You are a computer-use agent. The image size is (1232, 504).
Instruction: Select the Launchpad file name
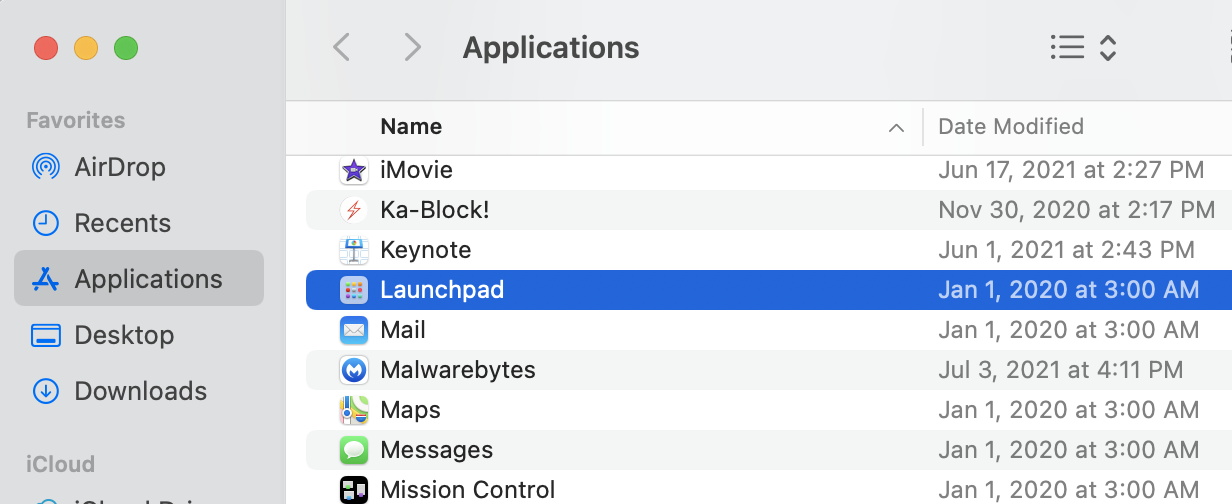[x=442, y=290]
